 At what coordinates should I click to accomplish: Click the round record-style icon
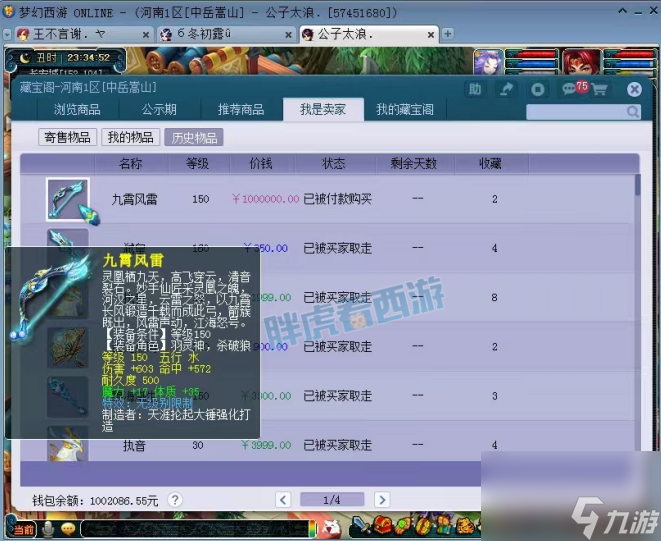537,89
